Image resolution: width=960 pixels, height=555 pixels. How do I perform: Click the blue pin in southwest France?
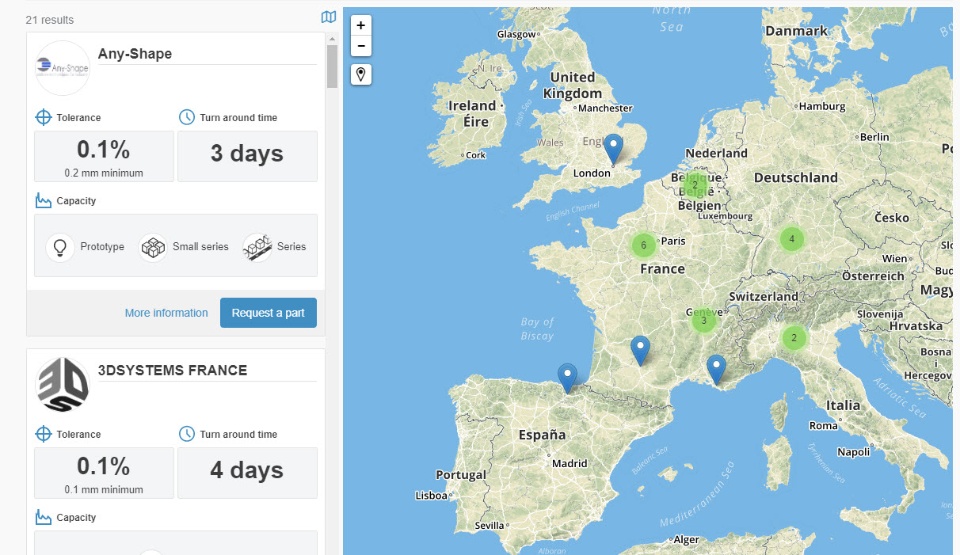coord(640,350)
